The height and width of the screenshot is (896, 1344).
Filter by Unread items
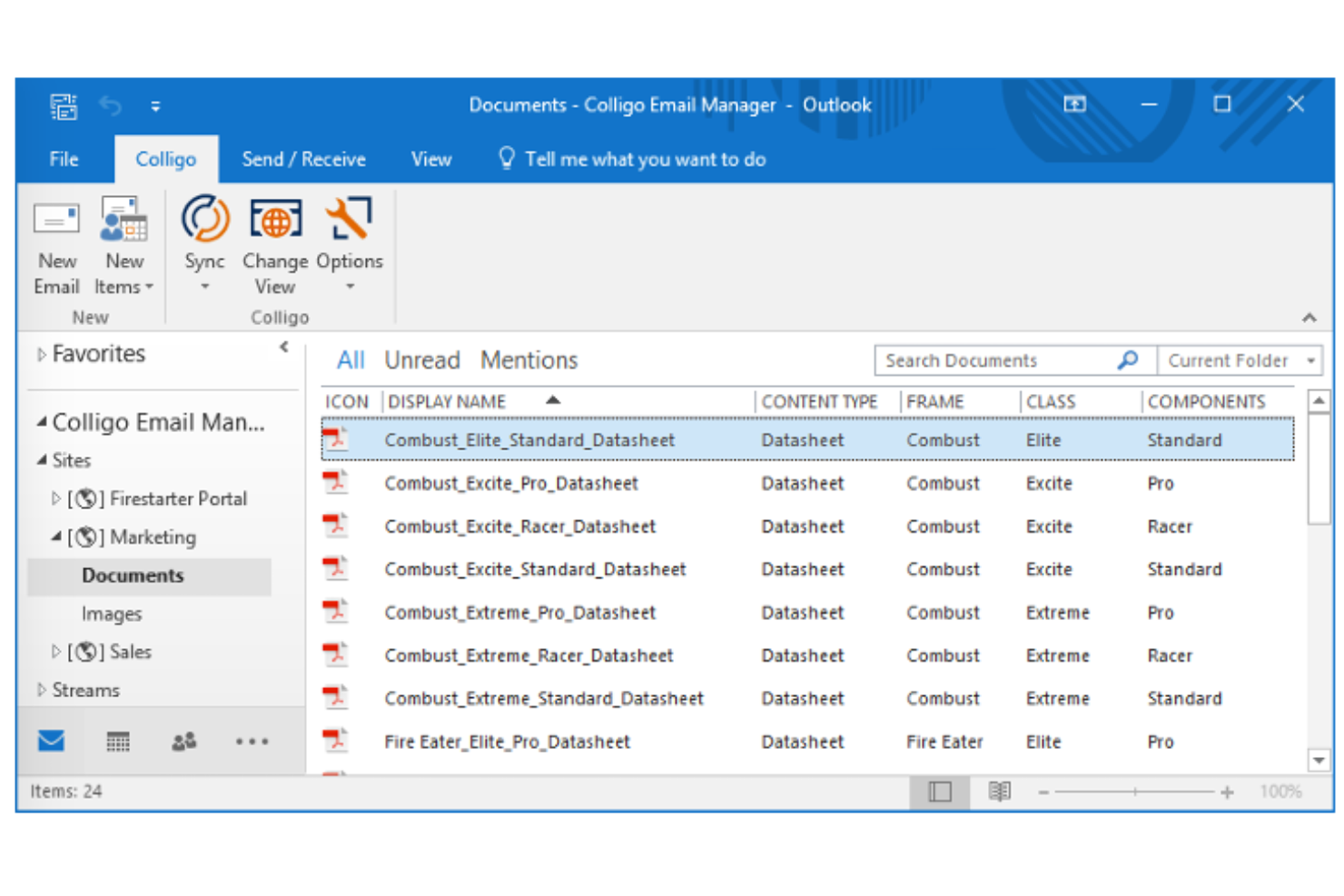coord(422,360)
